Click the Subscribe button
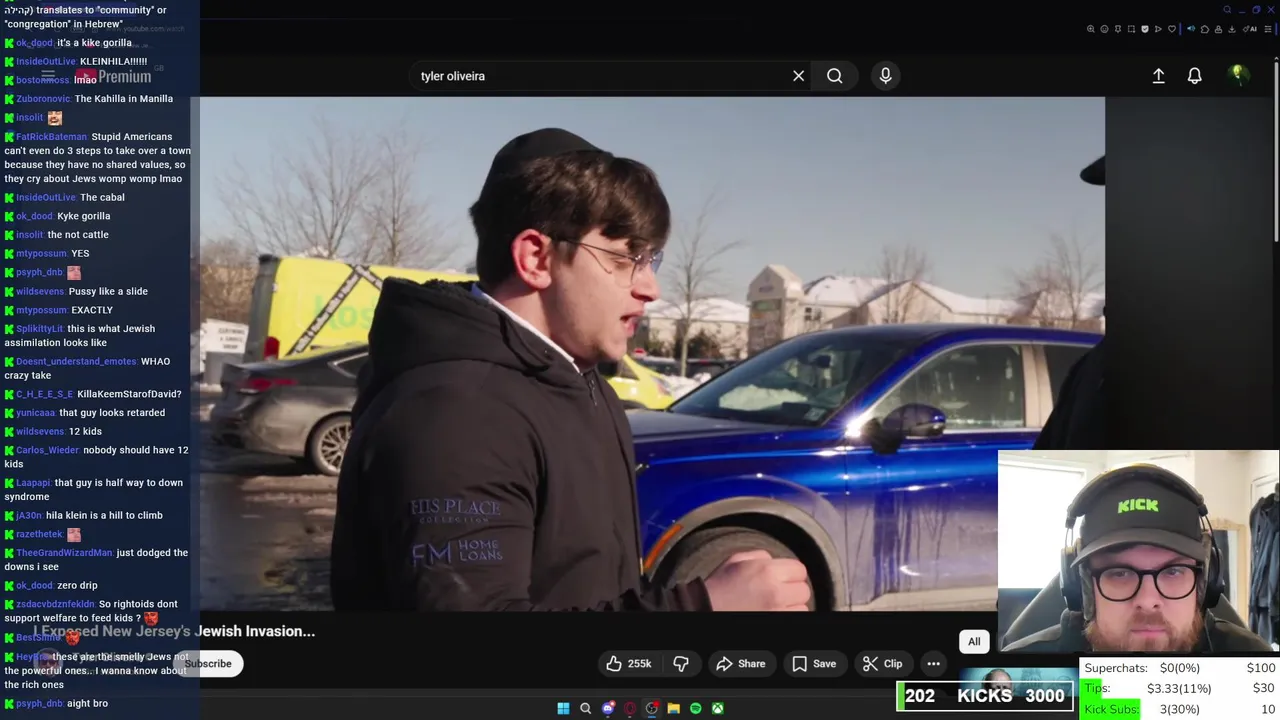This screenshot has width=1280, height=720. [x=207, y=664]
